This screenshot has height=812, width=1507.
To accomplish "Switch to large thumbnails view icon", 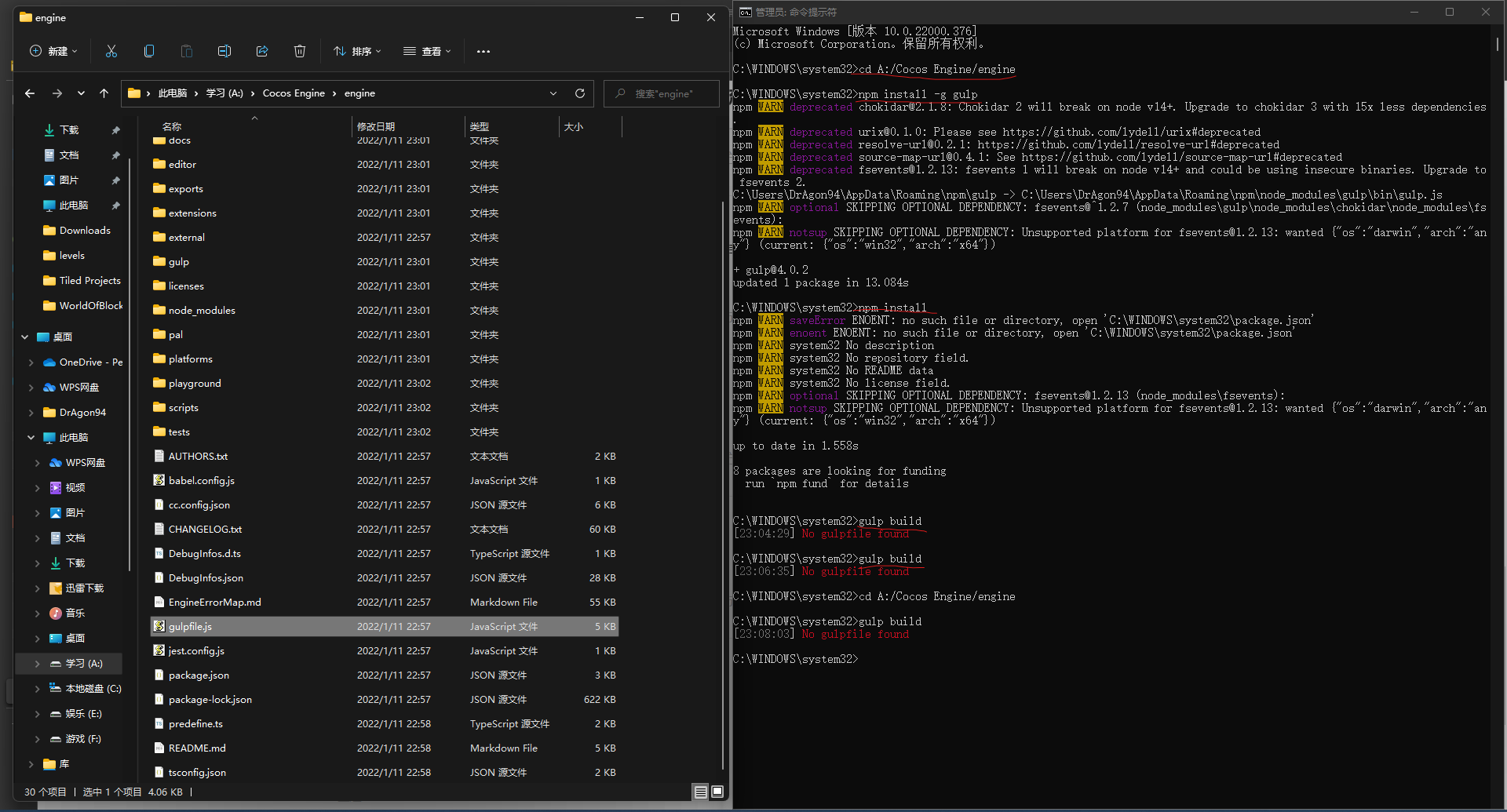I will pyautogui.click(x=717, y=792).
